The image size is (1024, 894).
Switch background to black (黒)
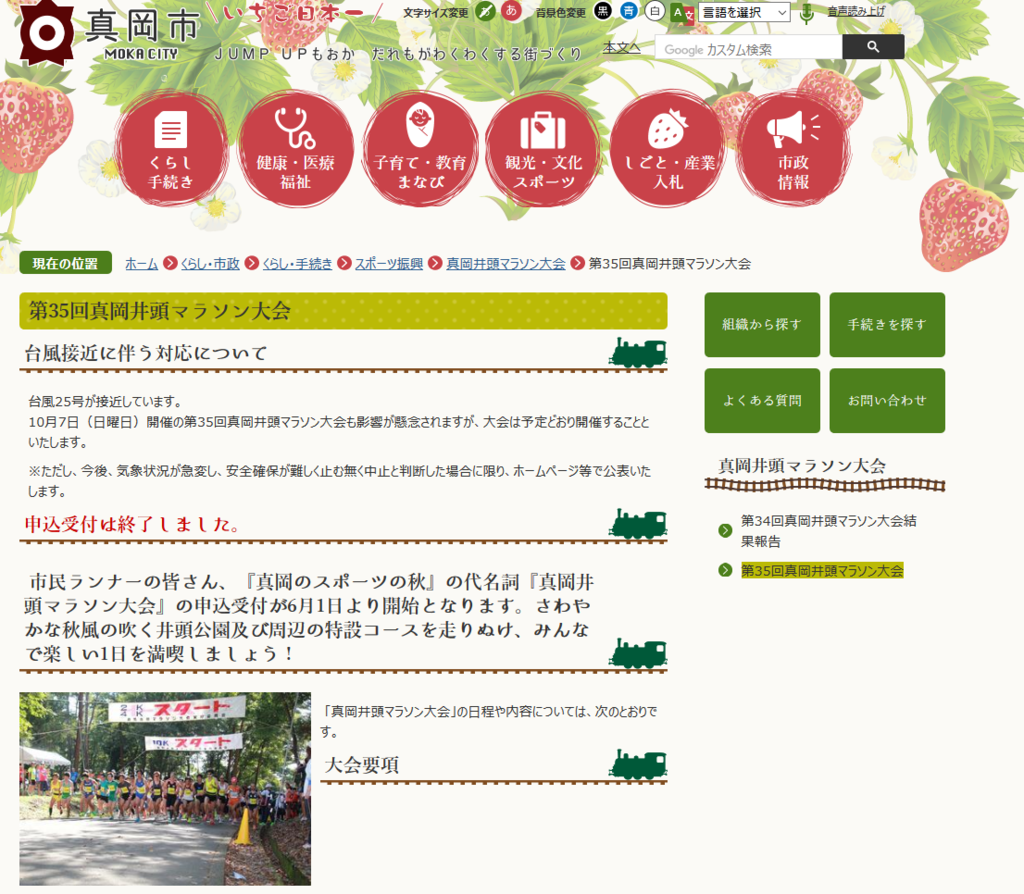603,11
